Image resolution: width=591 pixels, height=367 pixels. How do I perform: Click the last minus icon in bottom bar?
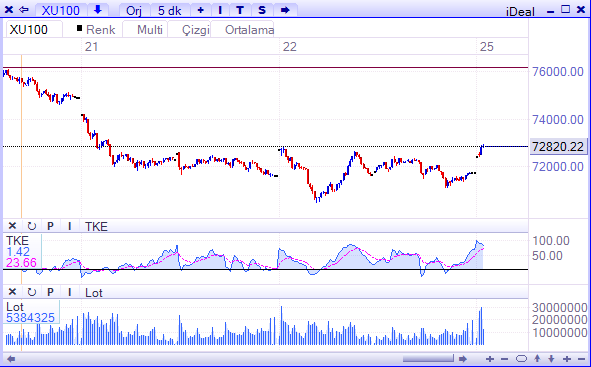582,359
